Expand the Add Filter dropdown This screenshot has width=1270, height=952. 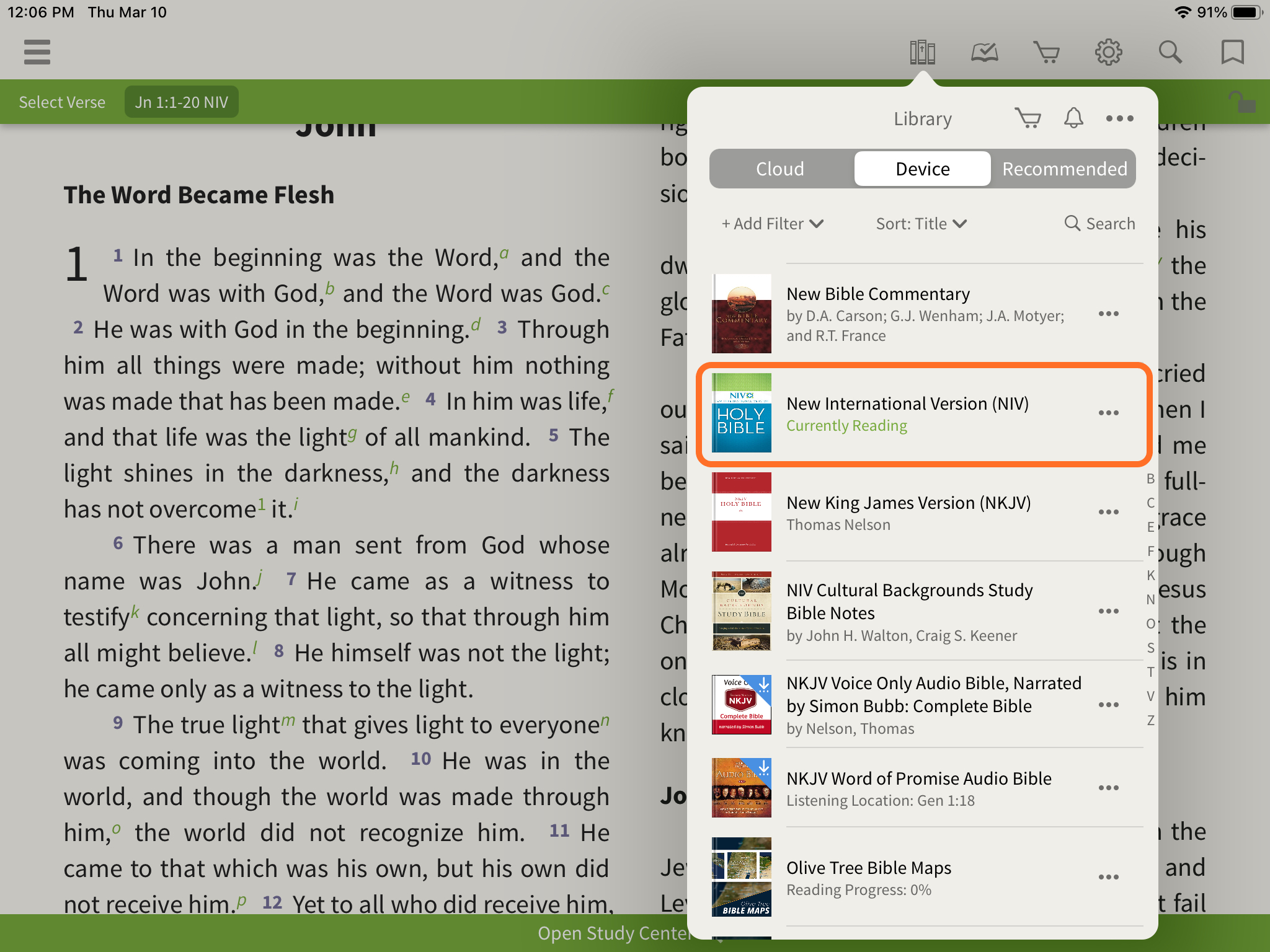[x=772, y=224]
